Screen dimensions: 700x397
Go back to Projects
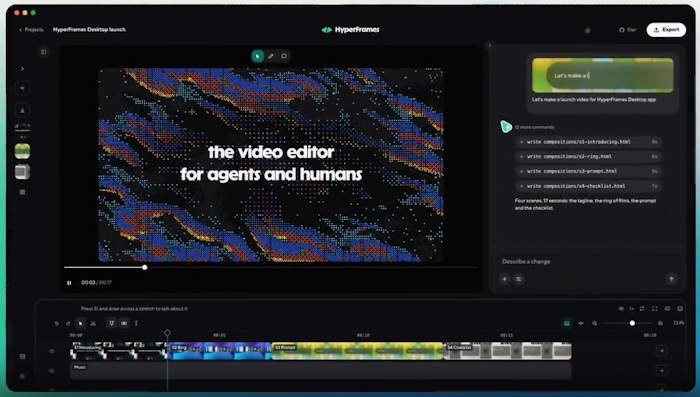31,29
